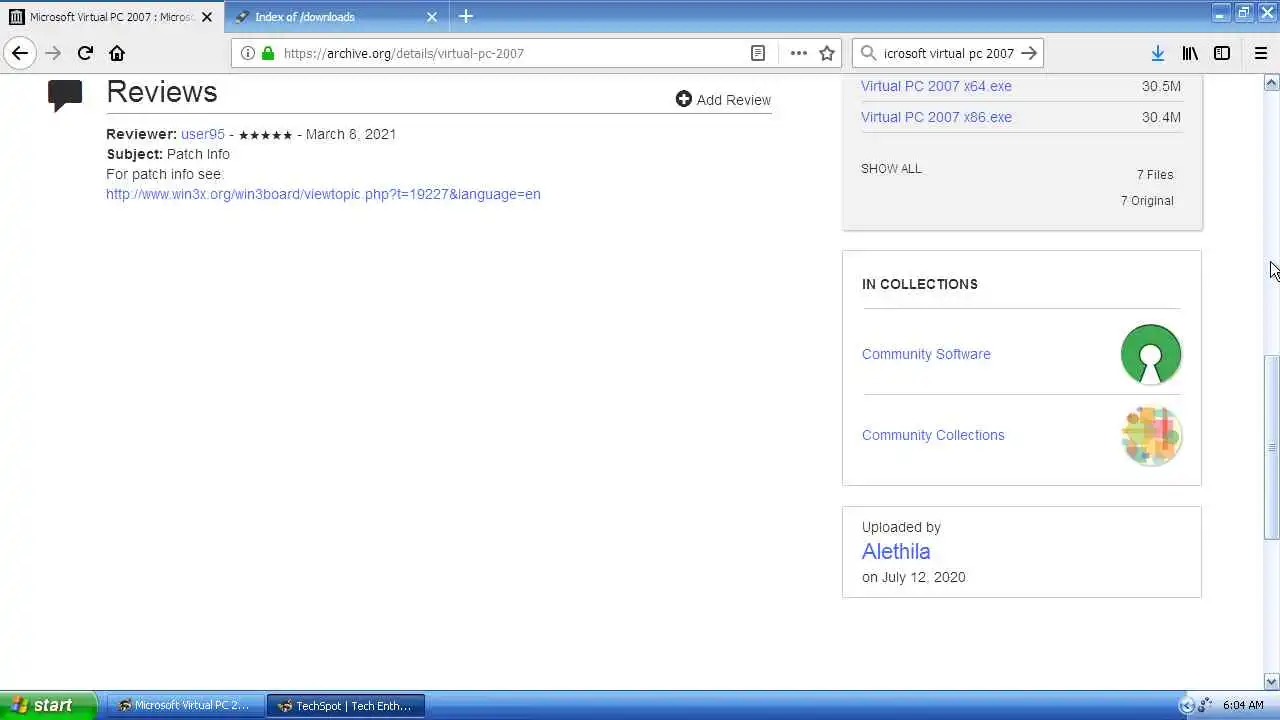This screenshot has height=720, width=1280.
Task: Show sidebars icon in toolbar
Action: [1222, 53]
